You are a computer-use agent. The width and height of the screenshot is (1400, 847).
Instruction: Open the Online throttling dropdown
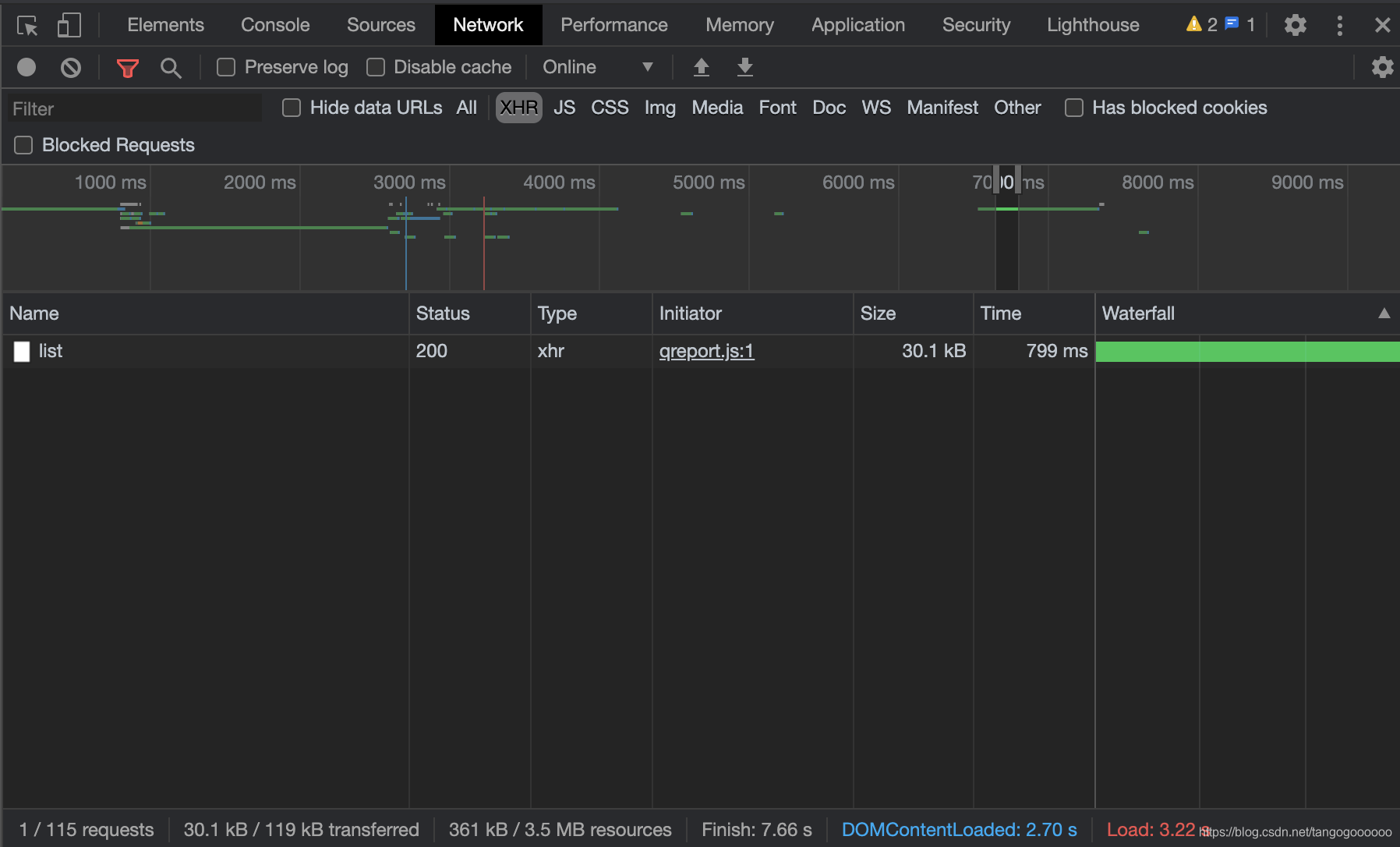598,67
